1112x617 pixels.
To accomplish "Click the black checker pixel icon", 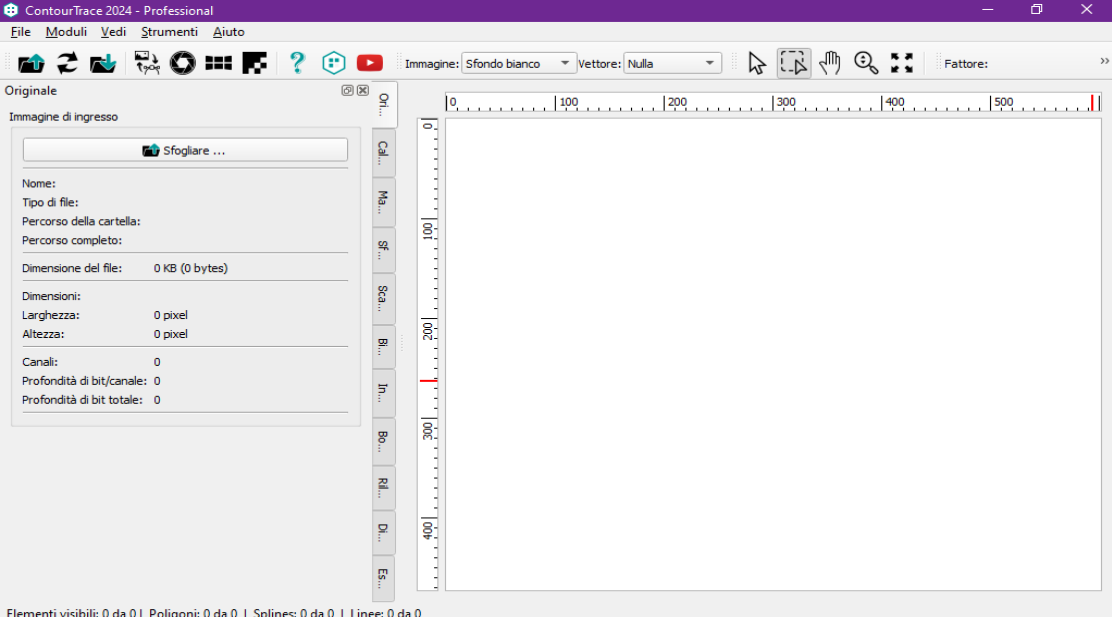I will (x=255, y=63).
